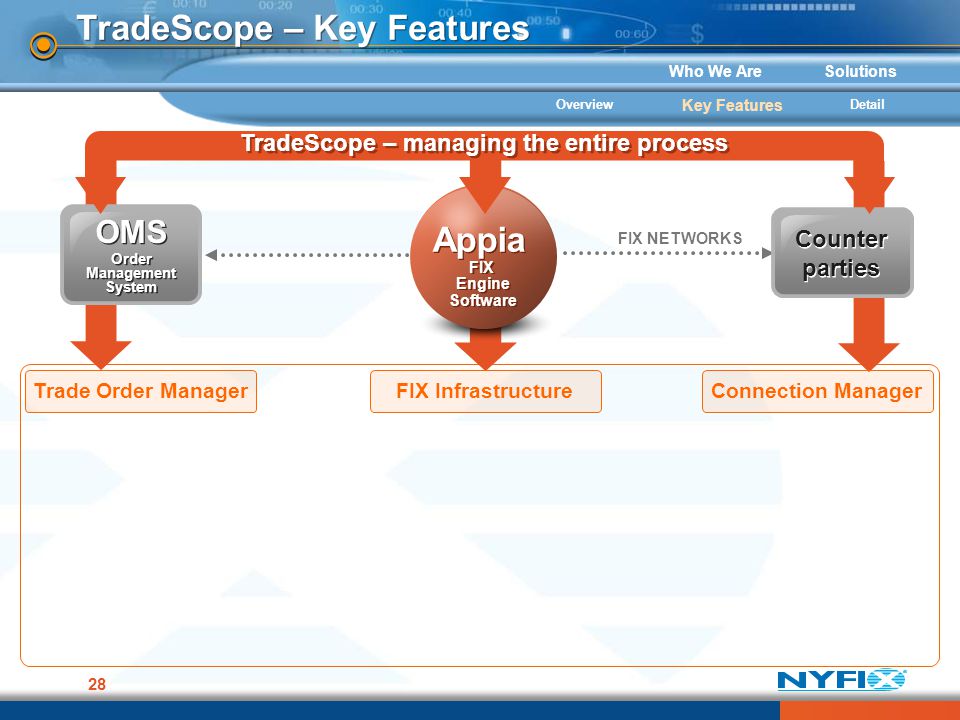
Task: Click the FIX Infrastructure box
Action: (486, 391)
